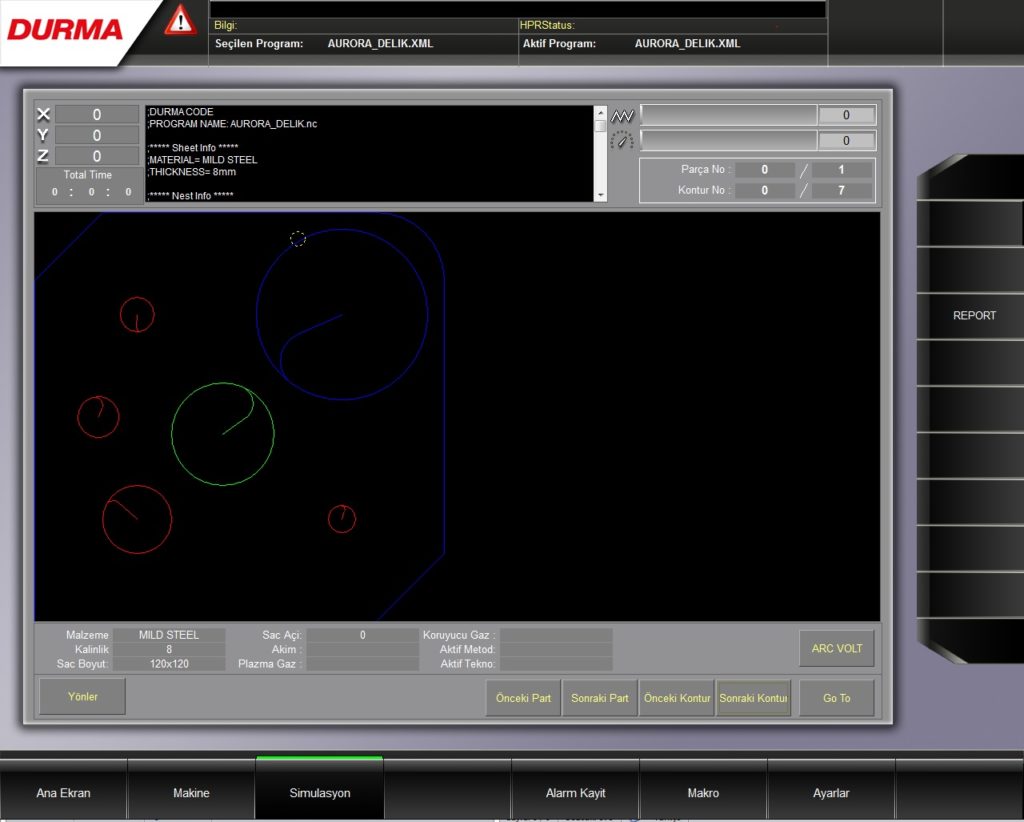Click the 'PROGRAM NAME: AURORA_DELIK.nc' code line

tap(233, 124)
